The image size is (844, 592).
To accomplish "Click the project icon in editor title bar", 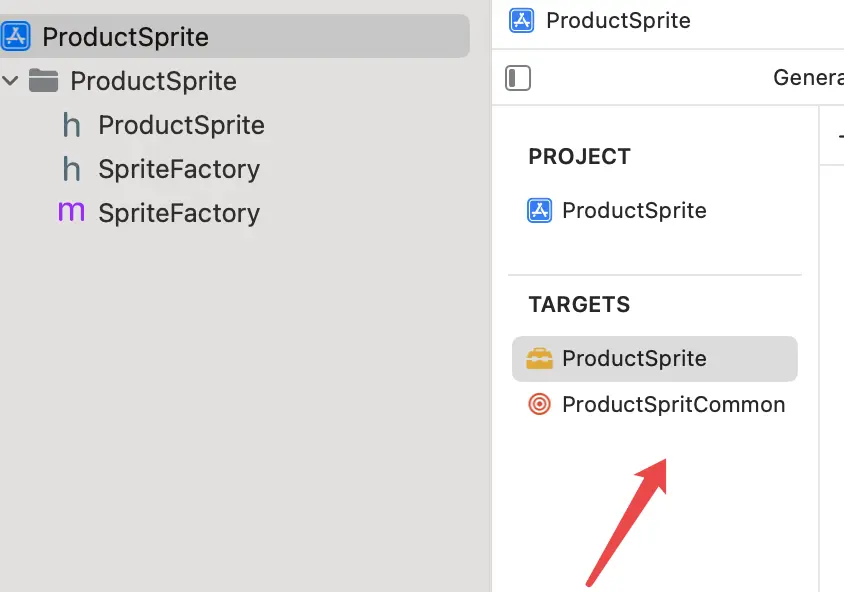I will (x=521, y=20).
